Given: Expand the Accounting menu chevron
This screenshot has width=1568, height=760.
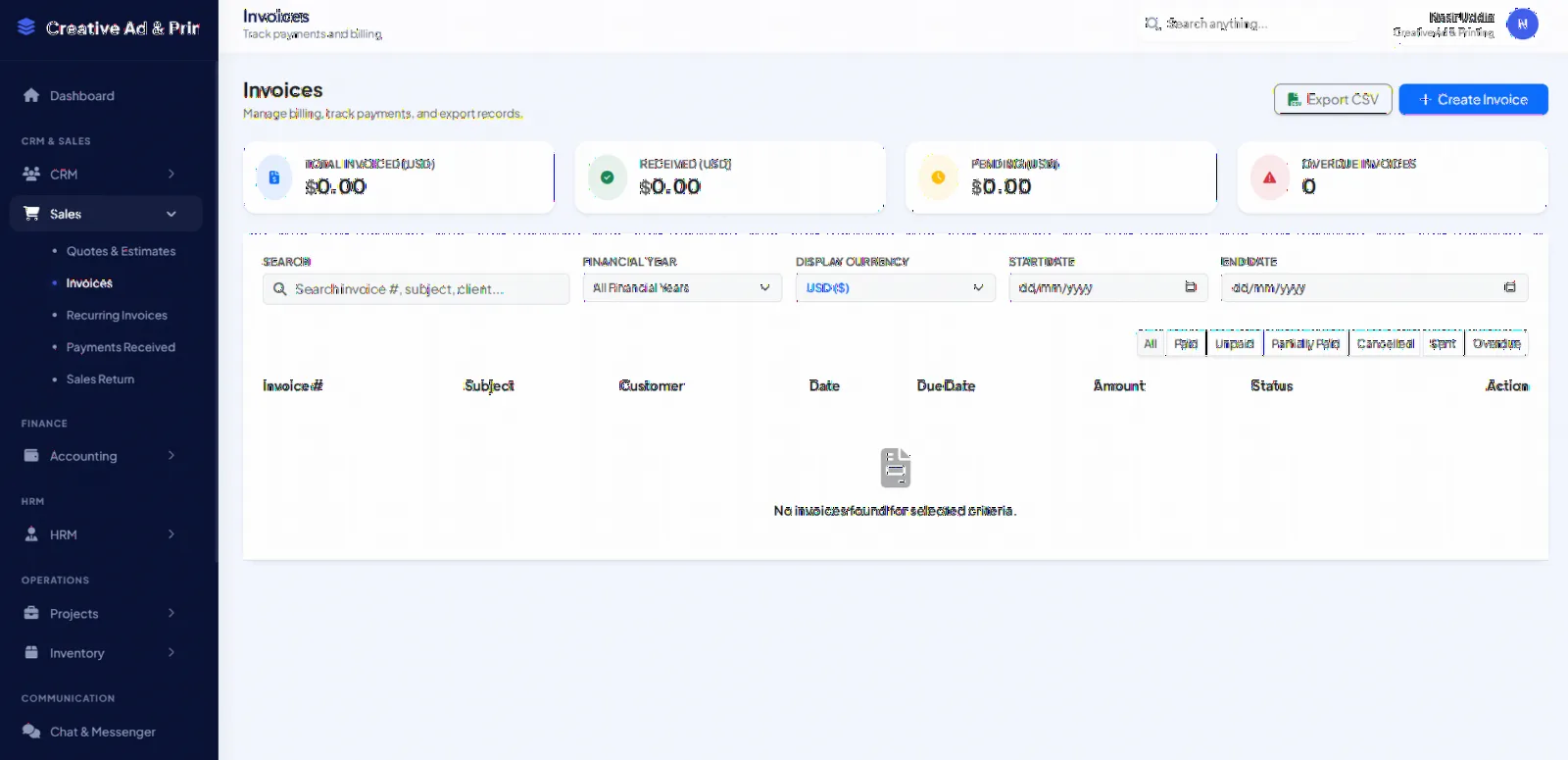Looking at the screenshot, I should (171, 455).
